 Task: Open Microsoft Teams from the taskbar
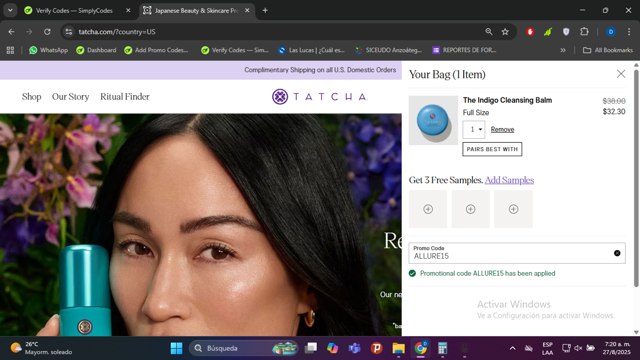(x=355, y=348)
